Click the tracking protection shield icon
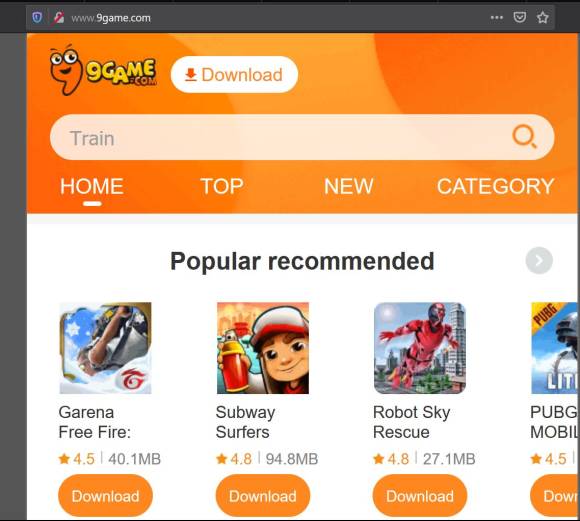Image resolution: width=580 pixels, height=521 pixels. (37, 17)
